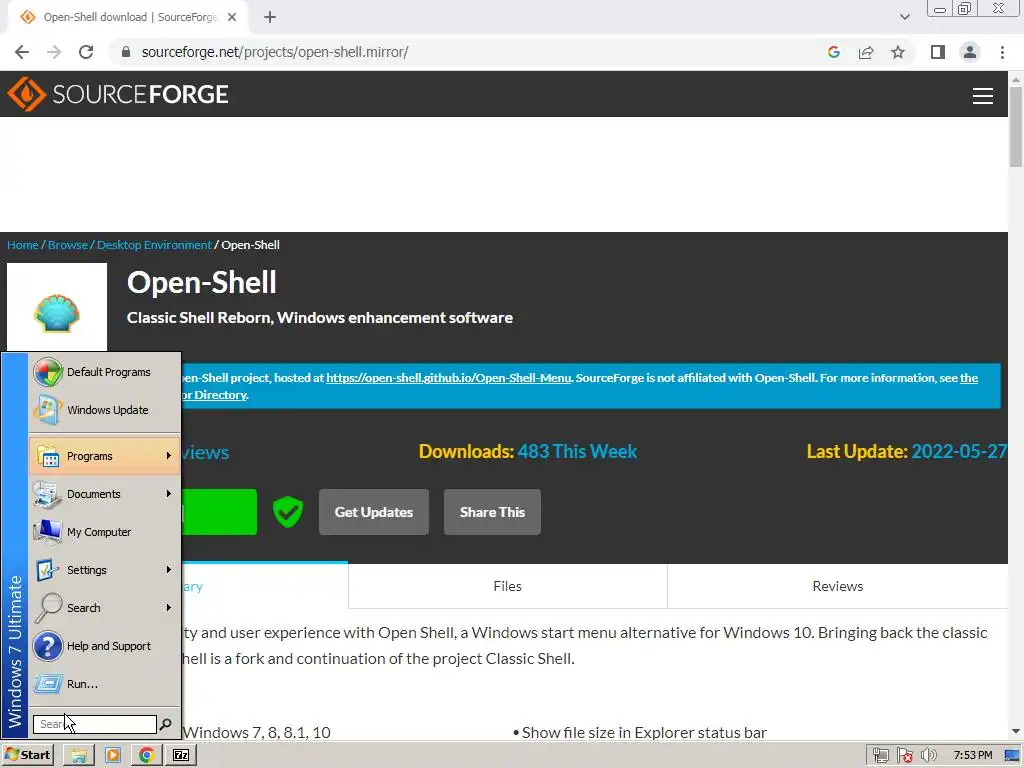Click the 483 This Week downloads figure
1024x768 pixels.
(577, 451)
